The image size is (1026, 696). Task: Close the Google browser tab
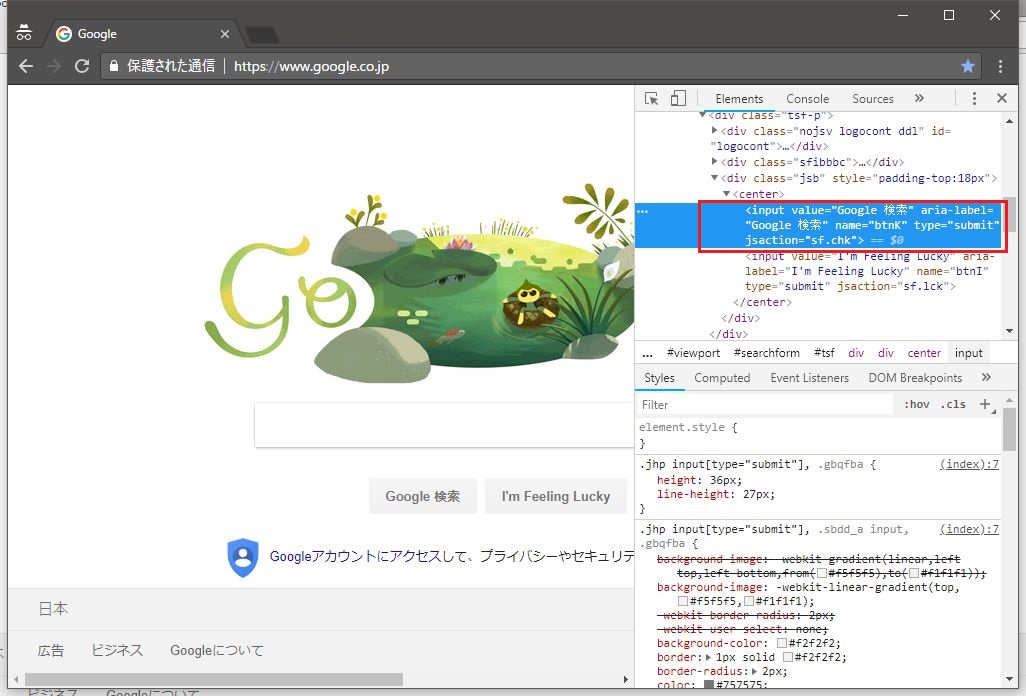coord(224,34)
